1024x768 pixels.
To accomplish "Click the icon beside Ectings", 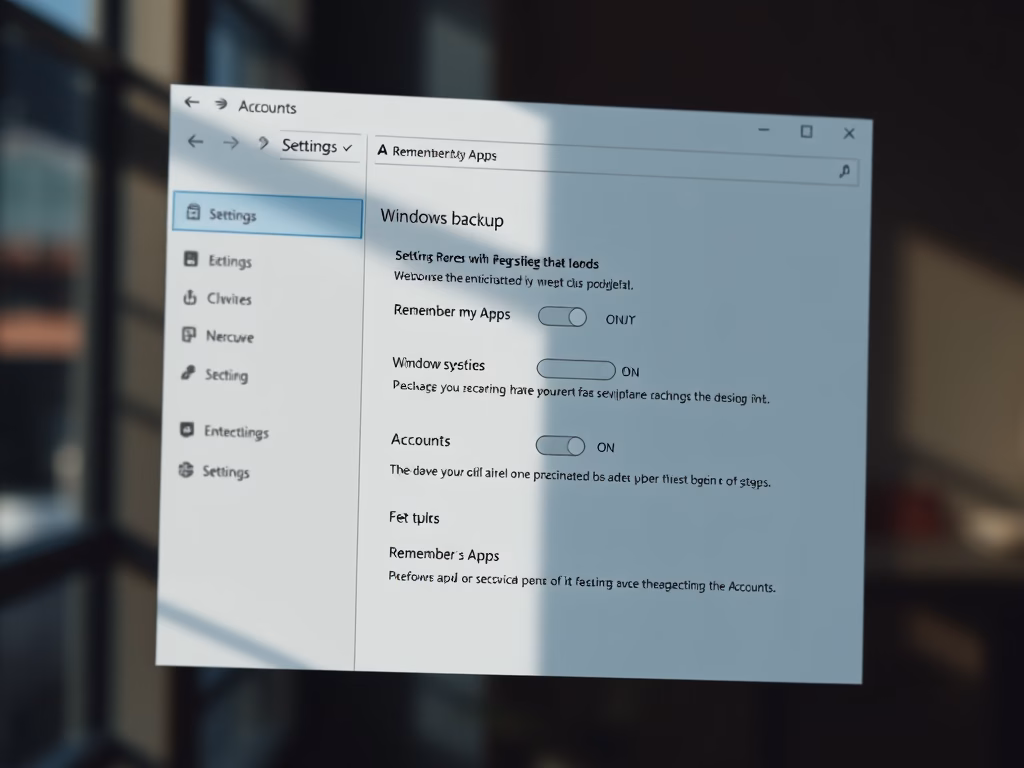I will (x=191, y=259).
